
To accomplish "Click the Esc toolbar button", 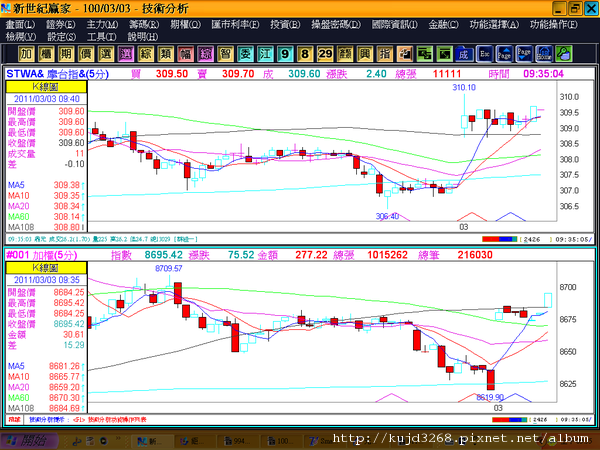I will pyautogui.click(x=484, y=54).
